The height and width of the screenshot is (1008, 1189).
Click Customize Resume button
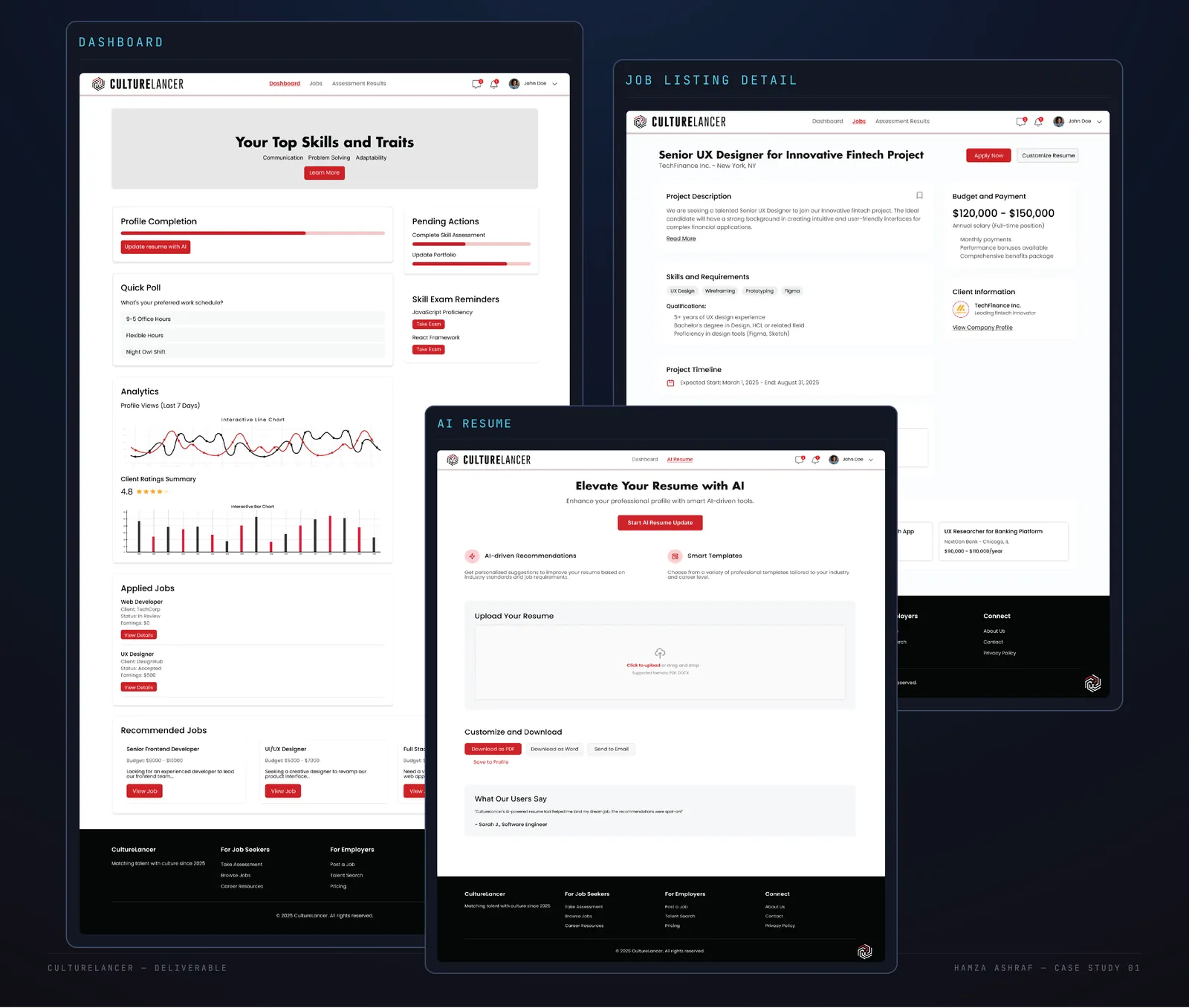click(x=1048, y=155)
